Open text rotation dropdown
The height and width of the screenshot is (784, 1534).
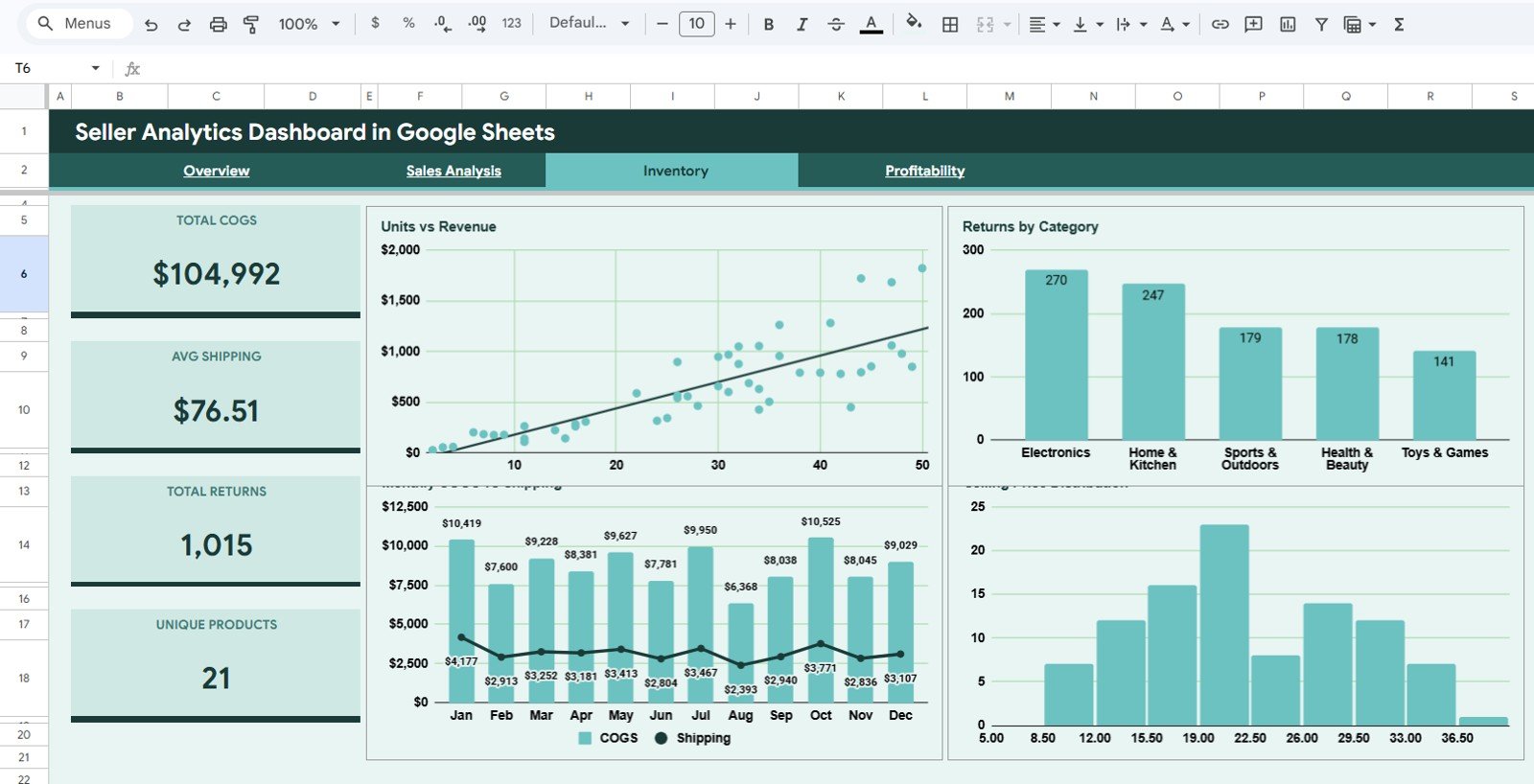tap(1174, 24)
